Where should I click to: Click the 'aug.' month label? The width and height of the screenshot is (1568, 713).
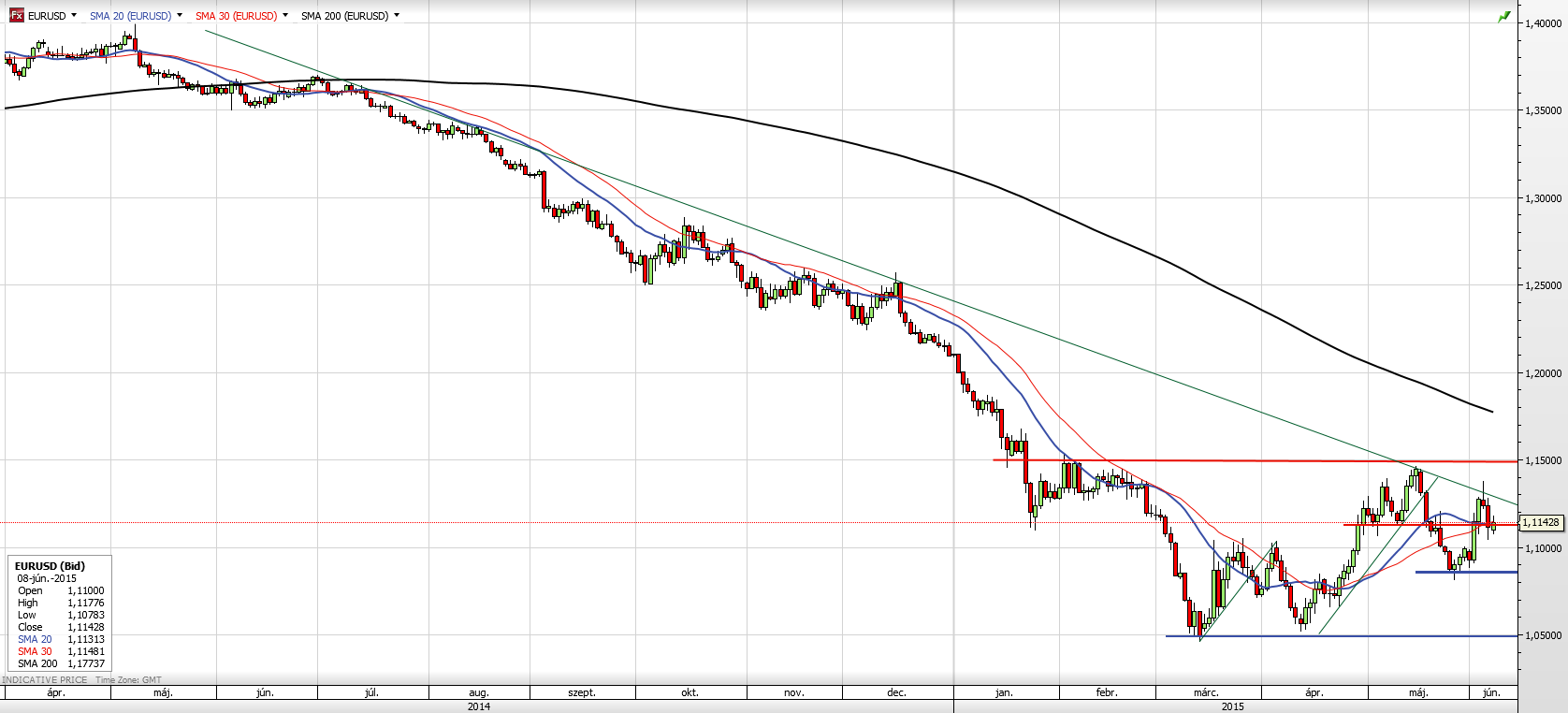478,692
